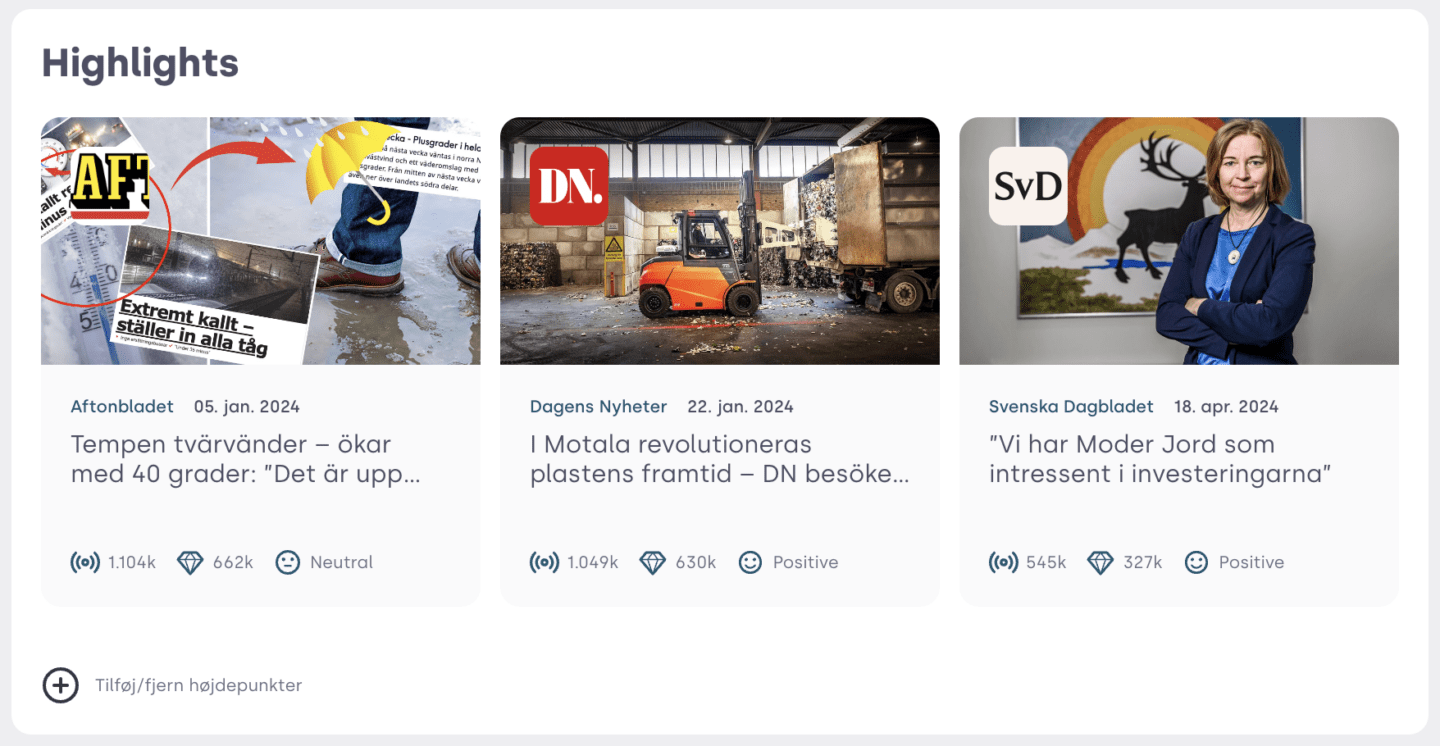The height and width of the screenshot is (746, 1440).
Task: Click the date 22. jan. 2024
Action: click(740, 407)
